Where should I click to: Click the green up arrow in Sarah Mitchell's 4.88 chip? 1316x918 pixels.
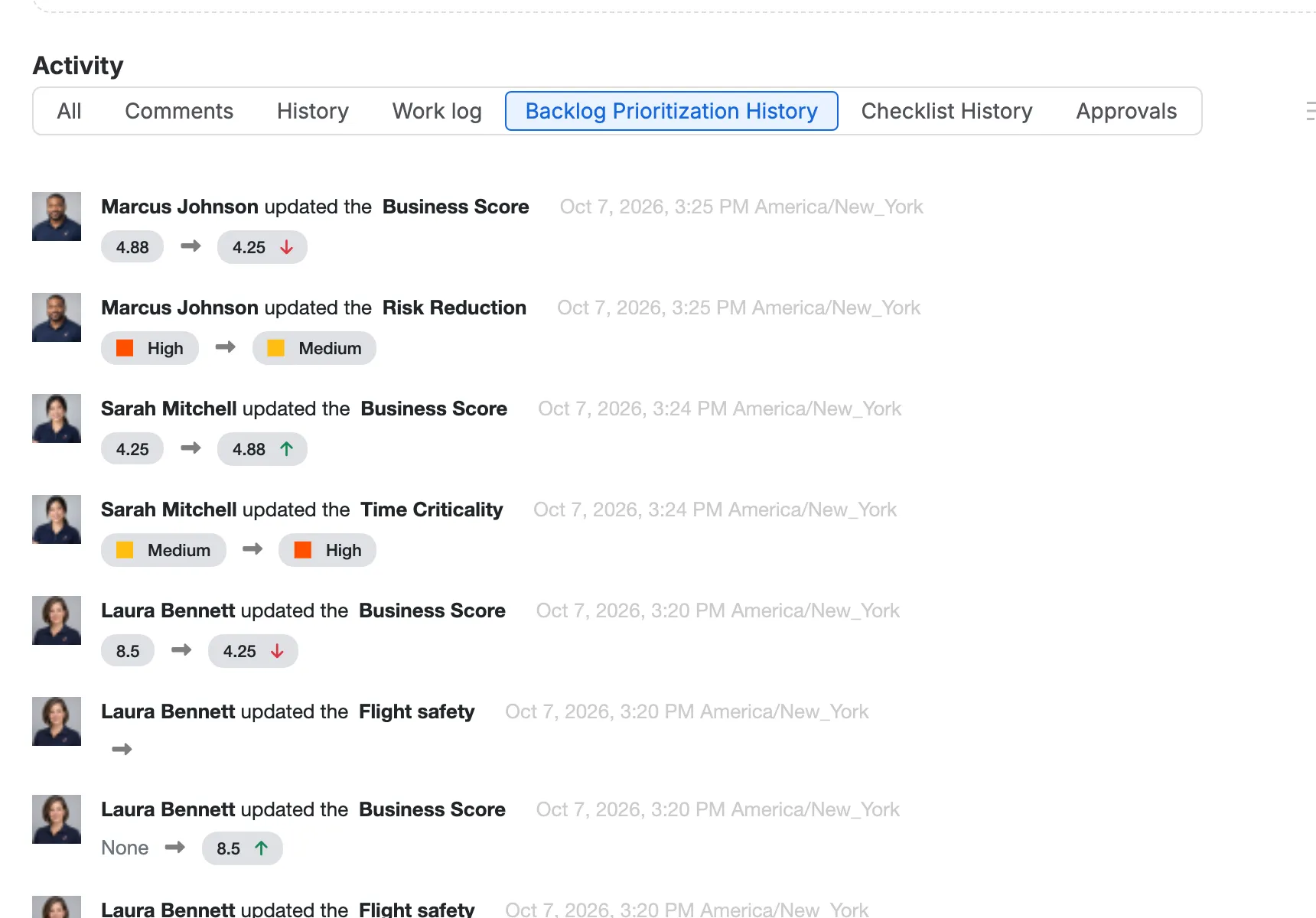point(287,449)
